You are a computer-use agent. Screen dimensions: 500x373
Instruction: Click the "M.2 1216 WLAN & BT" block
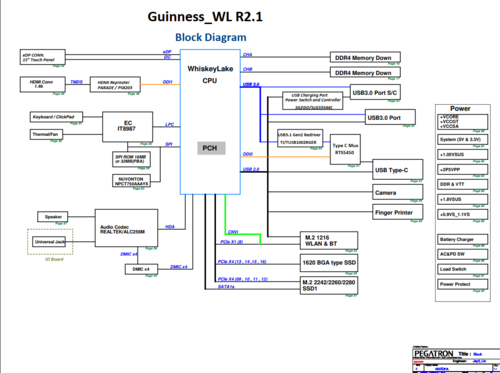coord(329,240)
